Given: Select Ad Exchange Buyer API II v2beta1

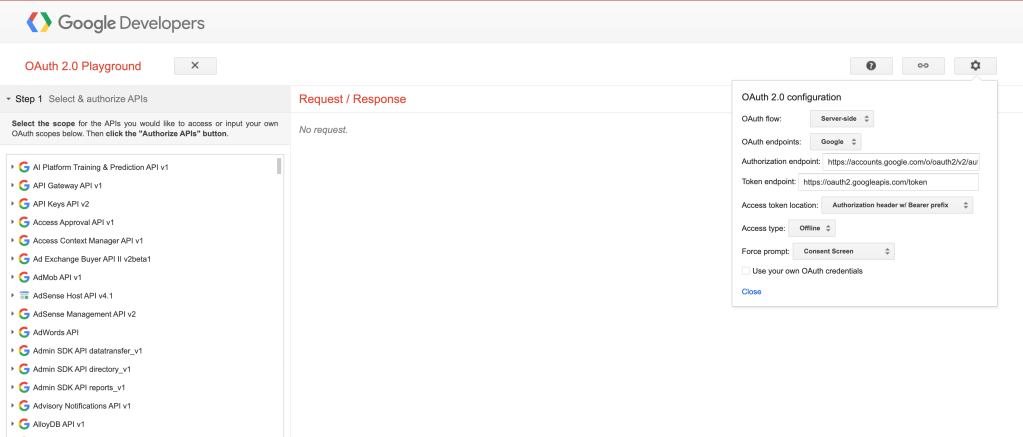Looking at the screenshot, I should [92, 259].
